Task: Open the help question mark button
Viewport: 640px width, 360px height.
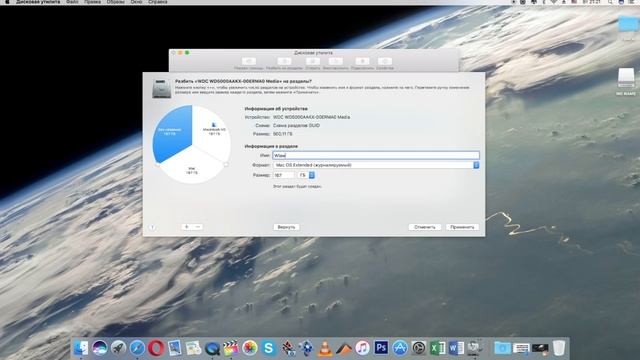Action: point(152,227)
